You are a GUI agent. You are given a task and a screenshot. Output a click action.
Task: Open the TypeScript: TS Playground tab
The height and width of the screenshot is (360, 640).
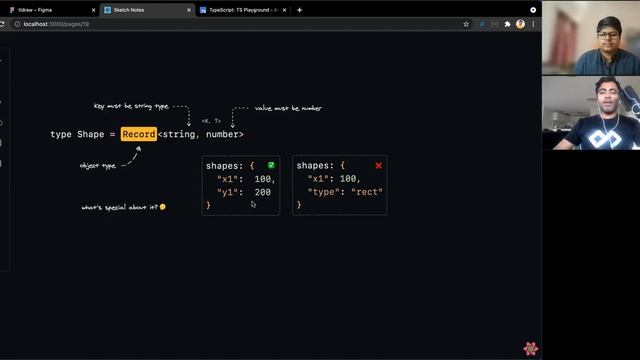(x=243, y=10)
